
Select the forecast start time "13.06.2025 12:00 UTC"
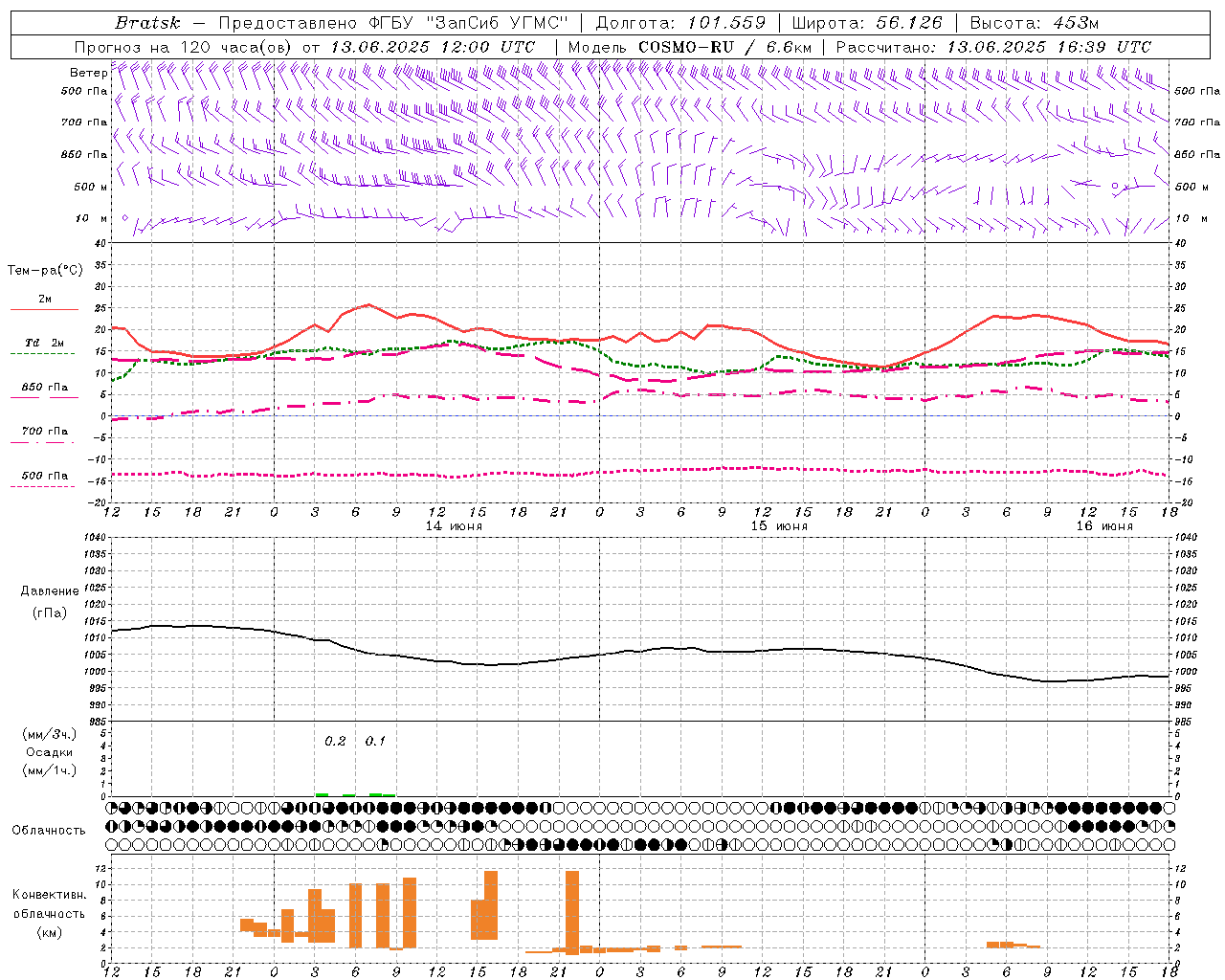433,47
